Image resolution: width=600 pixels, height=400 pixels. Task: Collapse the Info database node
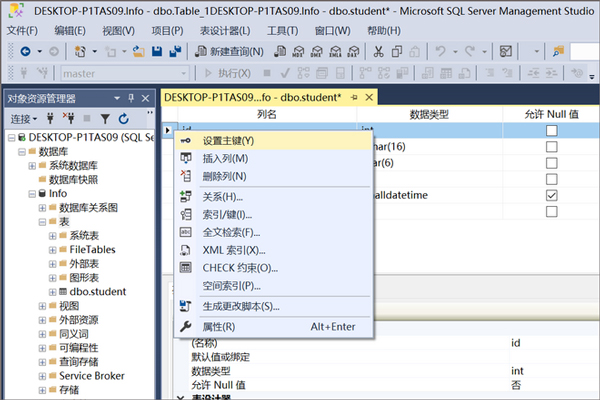click(x=33, y=193)
